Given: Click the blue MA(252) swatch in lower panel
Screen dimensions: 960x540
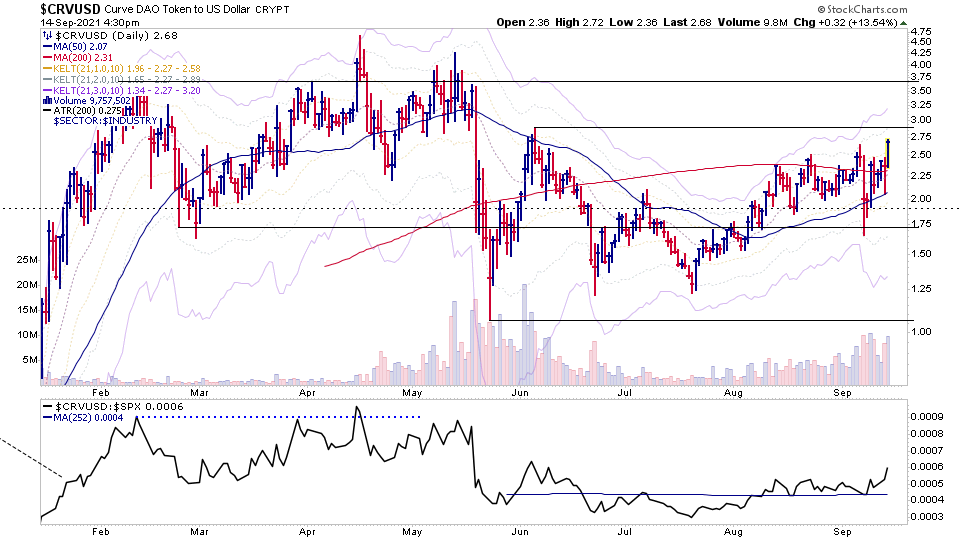Looking at the screenshot, I should click(x=48, y=418).
